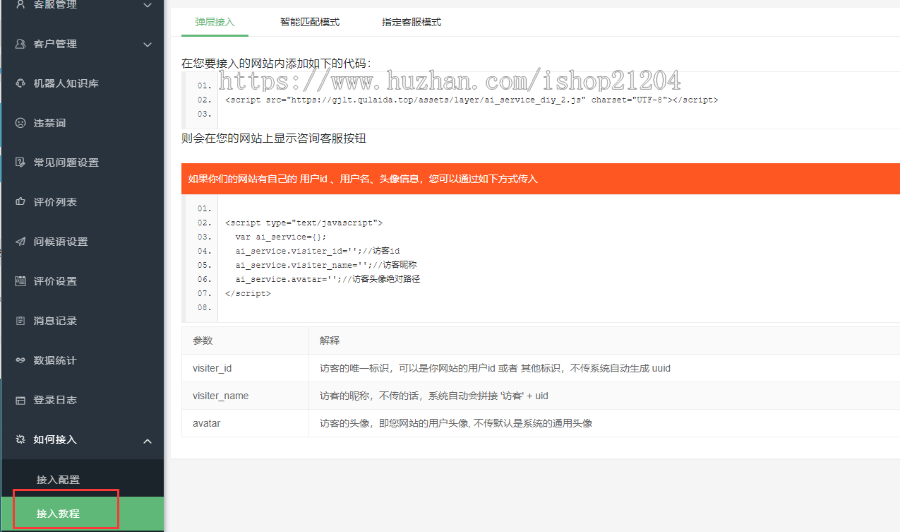Click the 机器人知识库 icon in sidebar
The width and height of the screenshot is (900, 532).
(x=20, y=83)
